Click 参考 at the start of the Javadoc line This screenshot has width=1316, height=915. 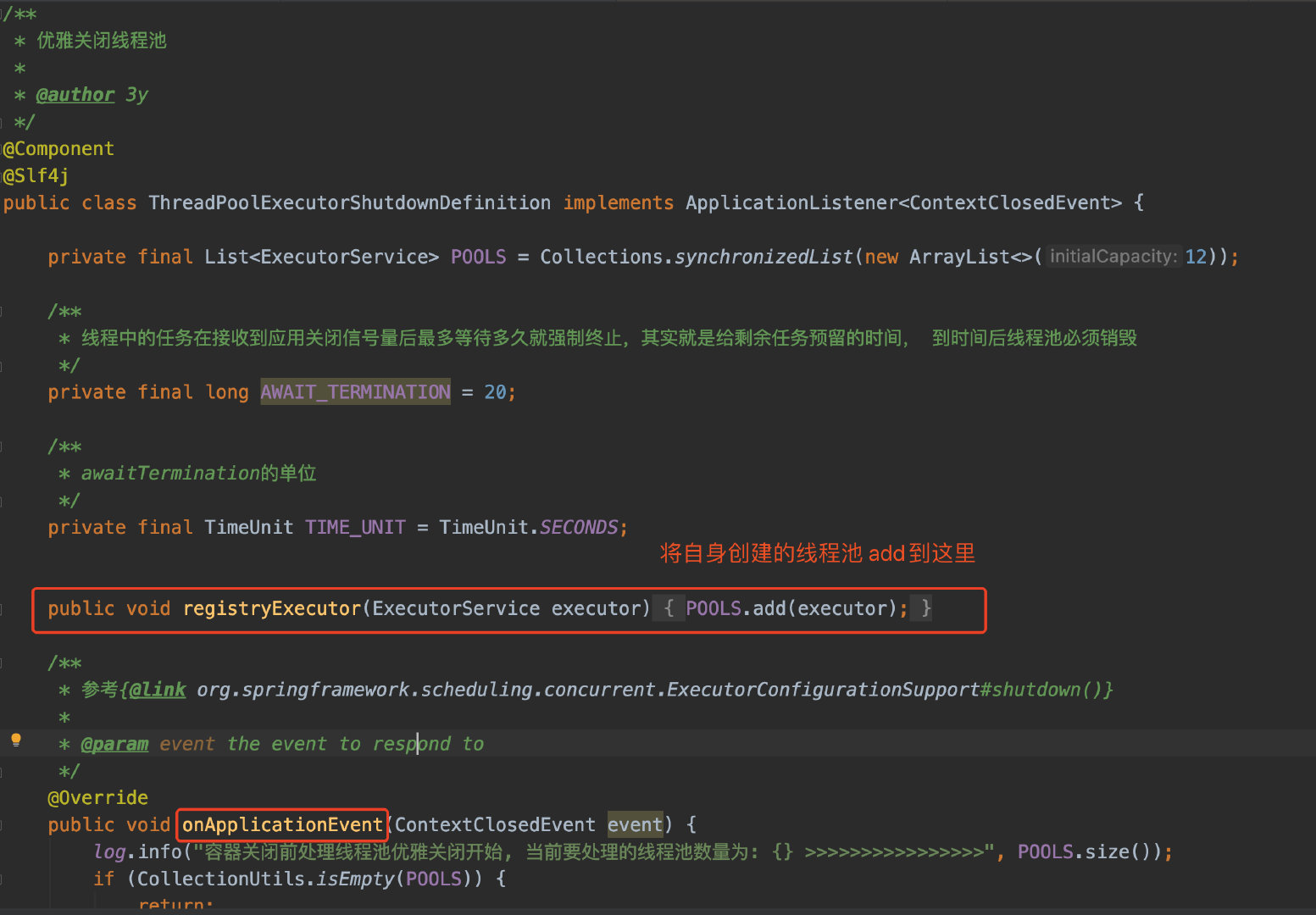pos(99,690)
